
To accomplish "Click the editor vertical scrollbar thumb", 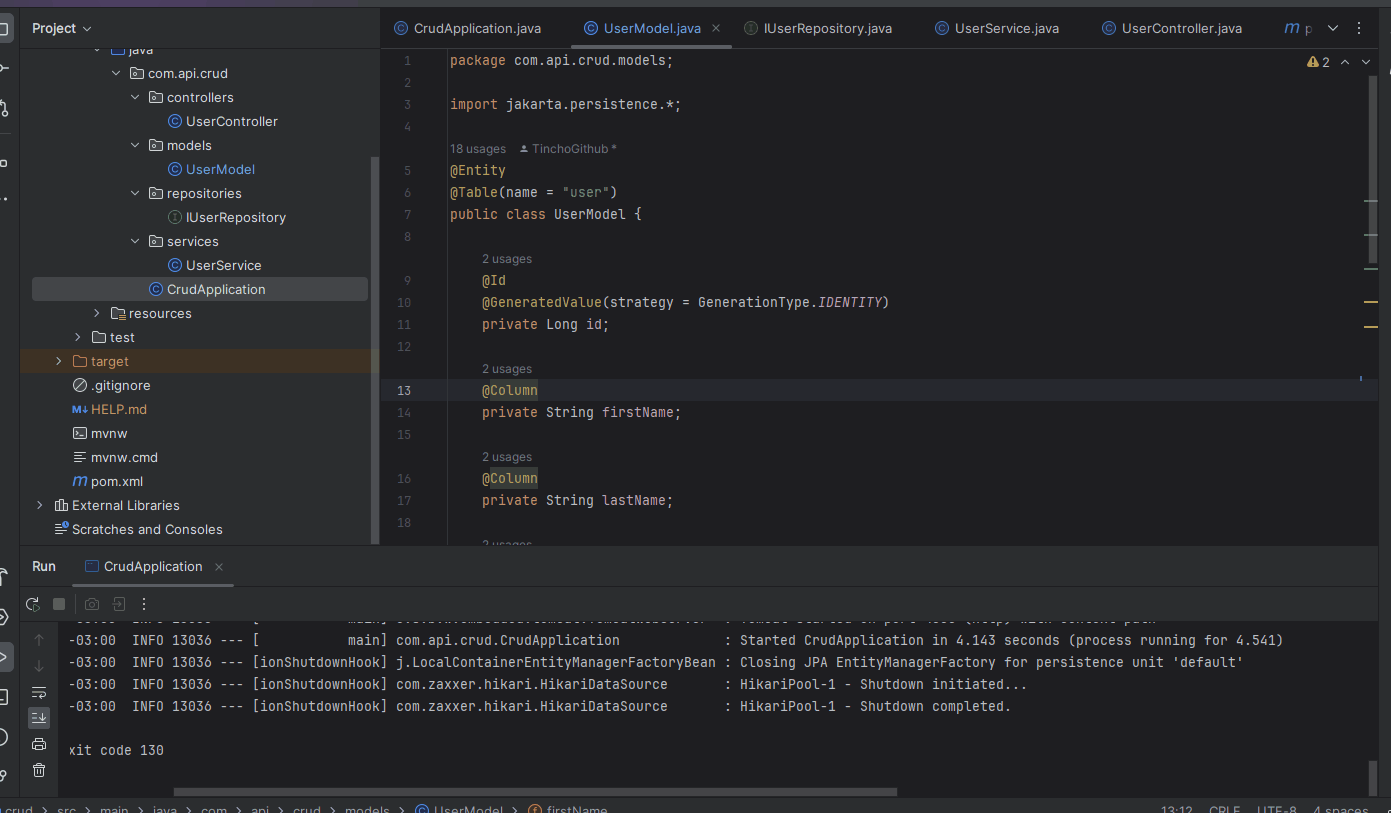I will [x=1372, y=172].
